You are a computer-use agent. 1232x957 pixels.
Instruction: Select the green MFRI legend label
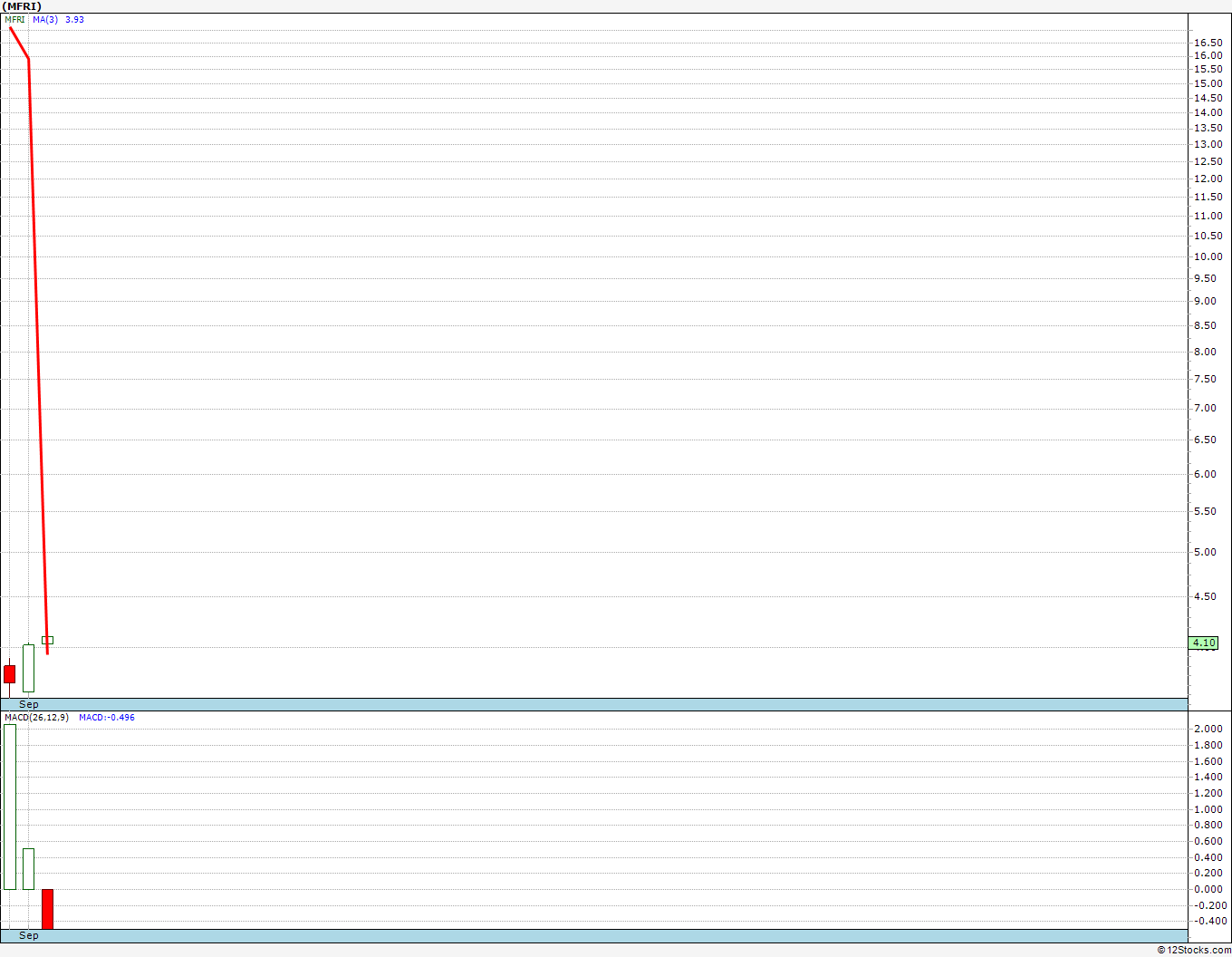click(x=14, y=19)
